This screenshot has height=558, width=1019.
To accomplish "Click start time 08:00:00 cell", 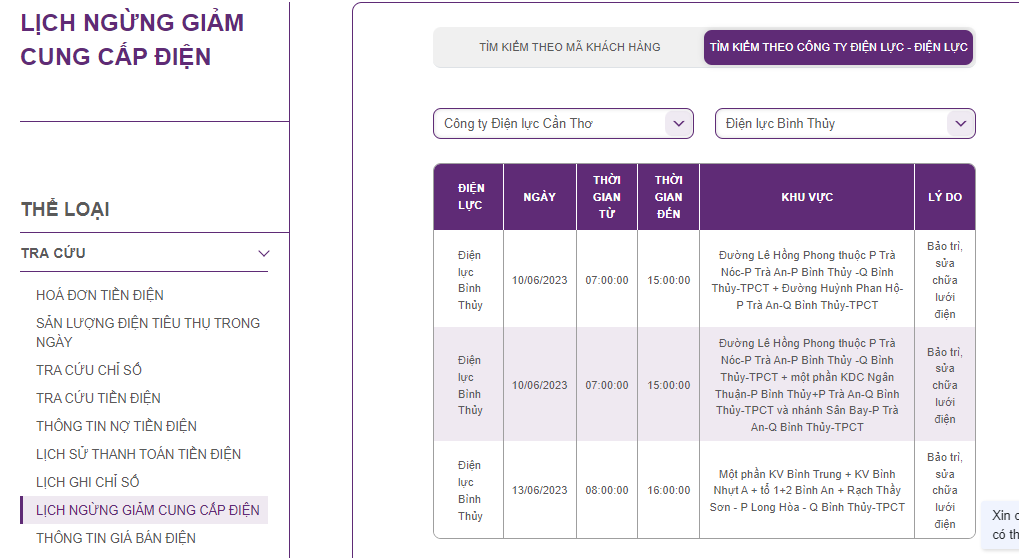I will [606, 490].
